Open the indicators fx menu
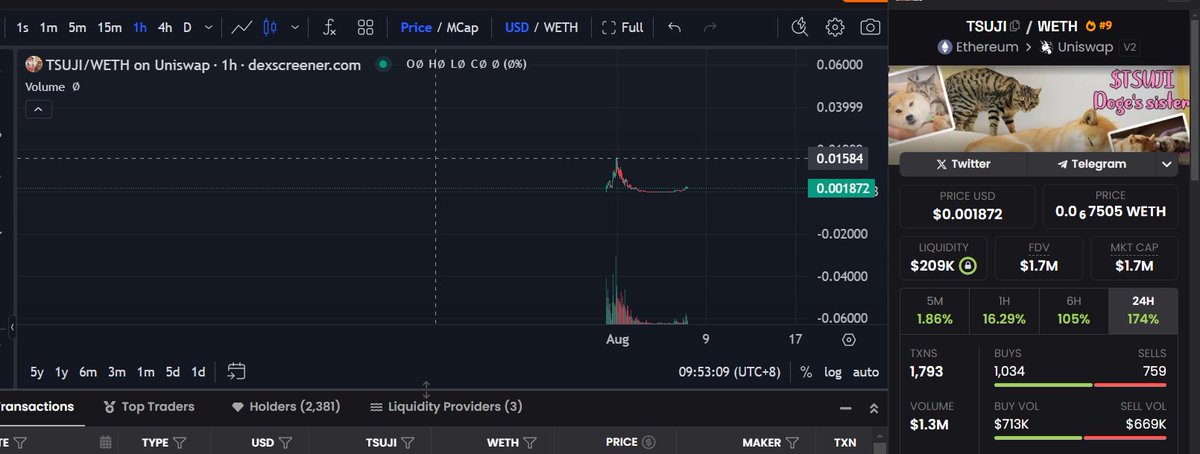This screenshot has width=1200, height=454. tap(329, 27)
